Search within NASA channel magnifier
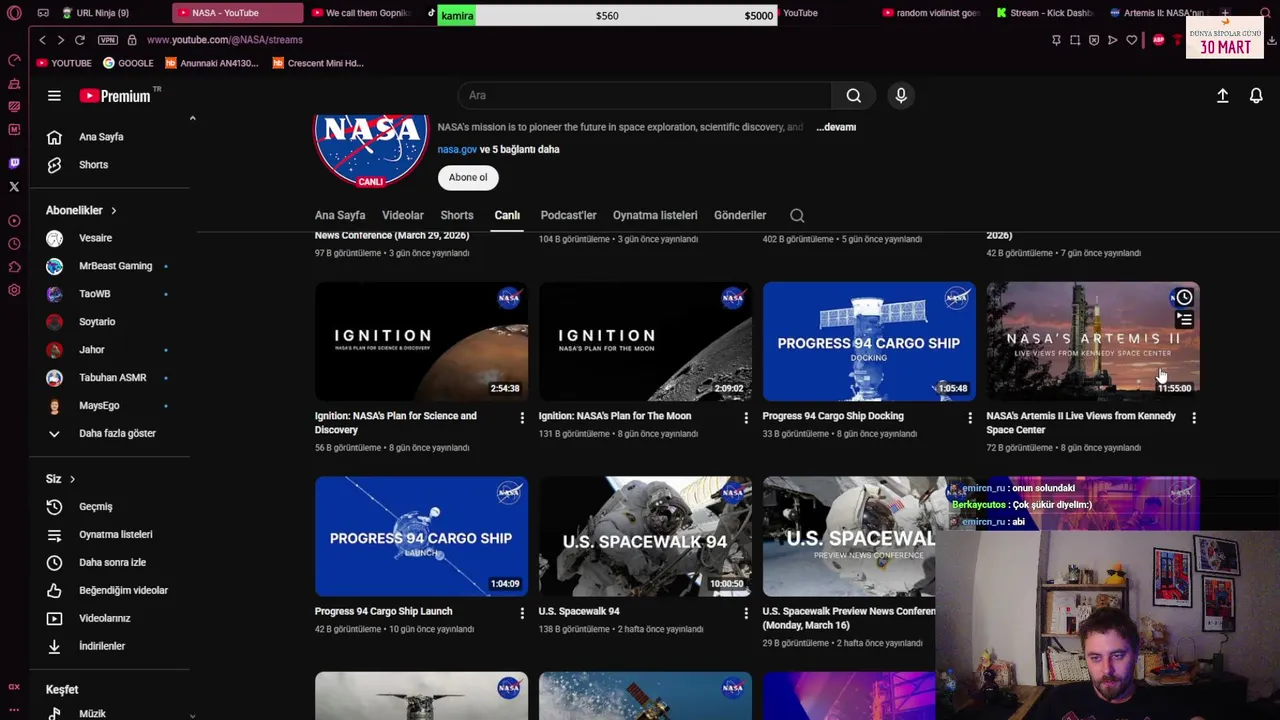The height and width of the screenshot is (720, 1280). 797,215
